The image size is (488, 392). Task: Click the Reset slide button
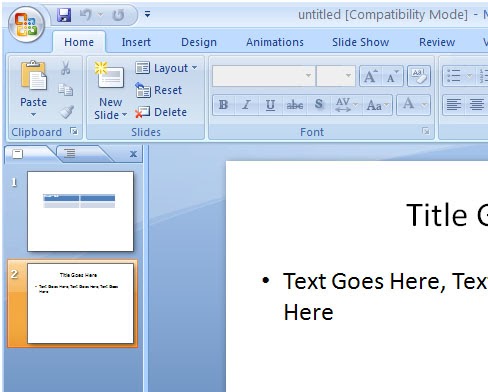(159, 90)
